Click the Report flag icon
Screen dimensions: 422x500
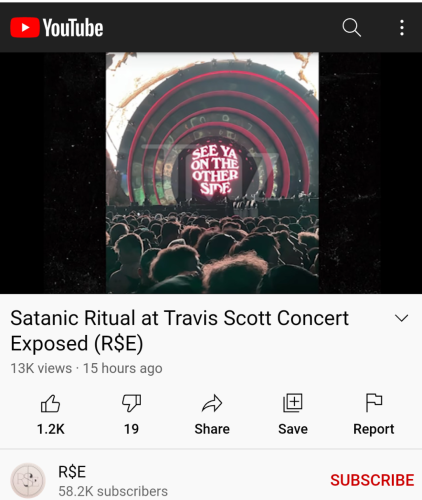point(374,403)
